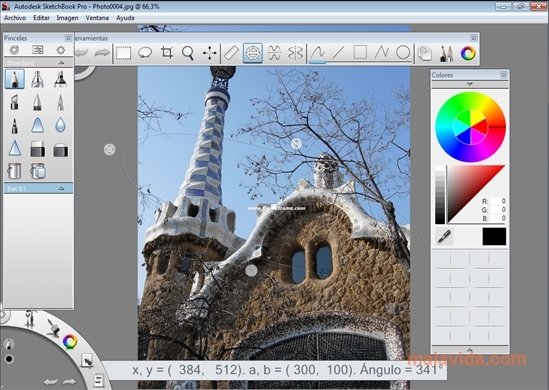This screenshot has width=549, height=390.
Task: Select the soft rounded eraser
Action: (x=60, y=149)
